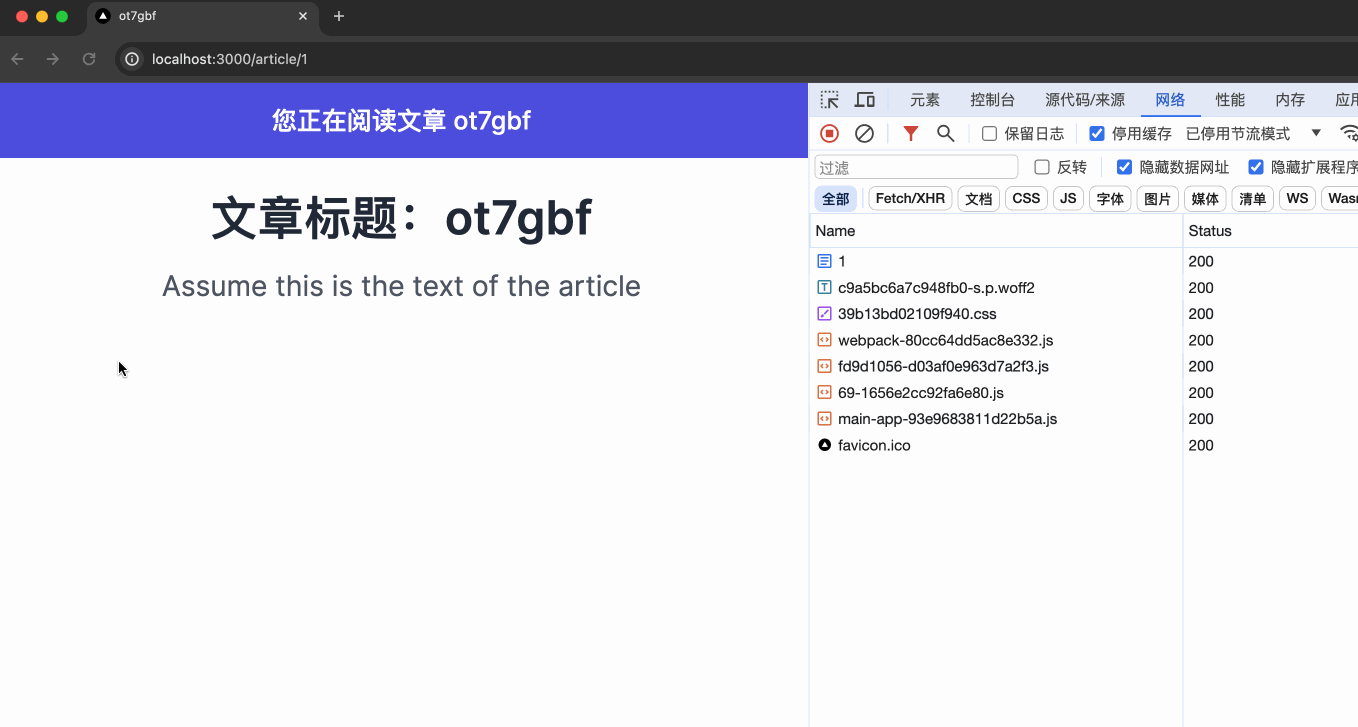Click the 过滤 filter input field

915,166
